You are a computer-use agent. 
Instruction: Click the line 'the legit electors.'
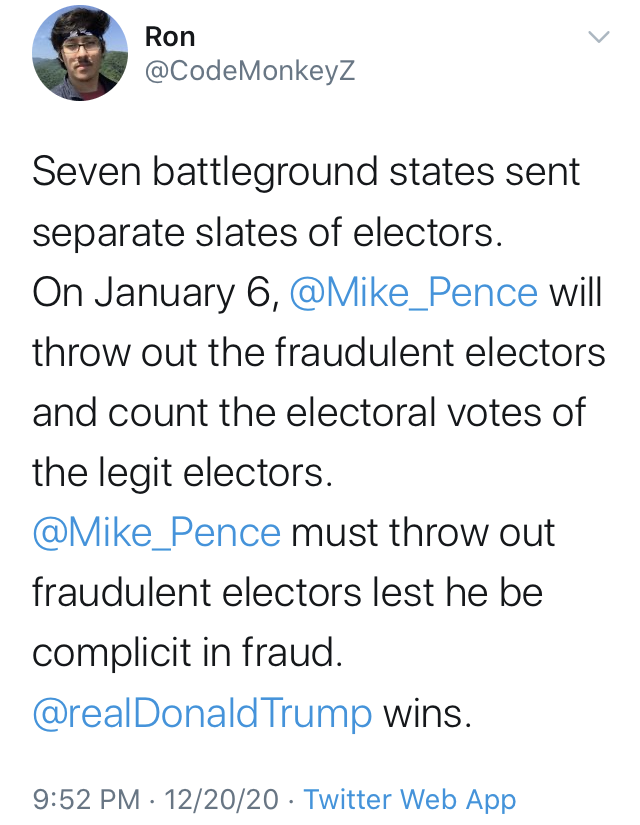183,473
